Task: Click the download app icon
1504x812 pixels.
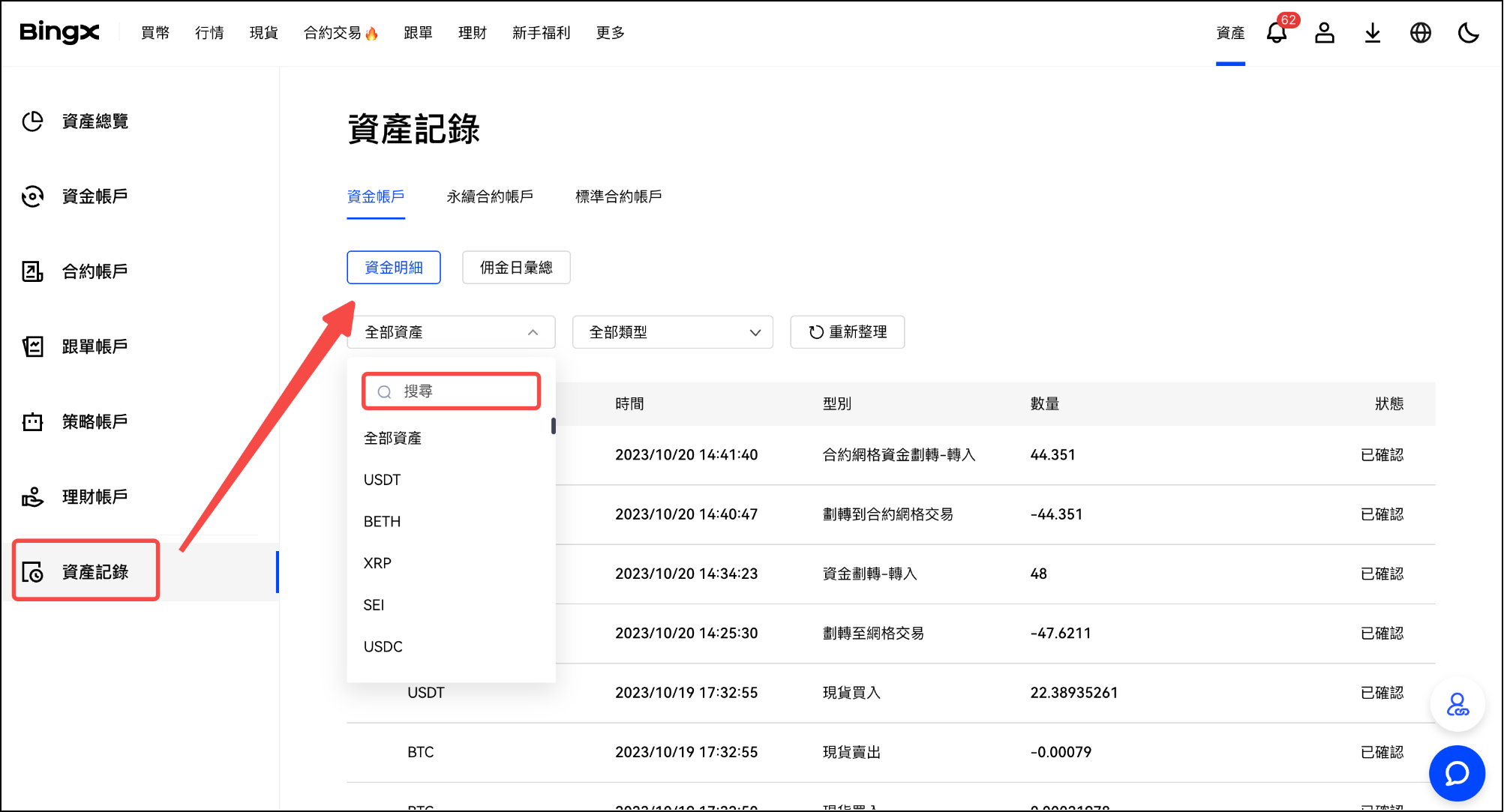Action: click(x=1372, y=33)
